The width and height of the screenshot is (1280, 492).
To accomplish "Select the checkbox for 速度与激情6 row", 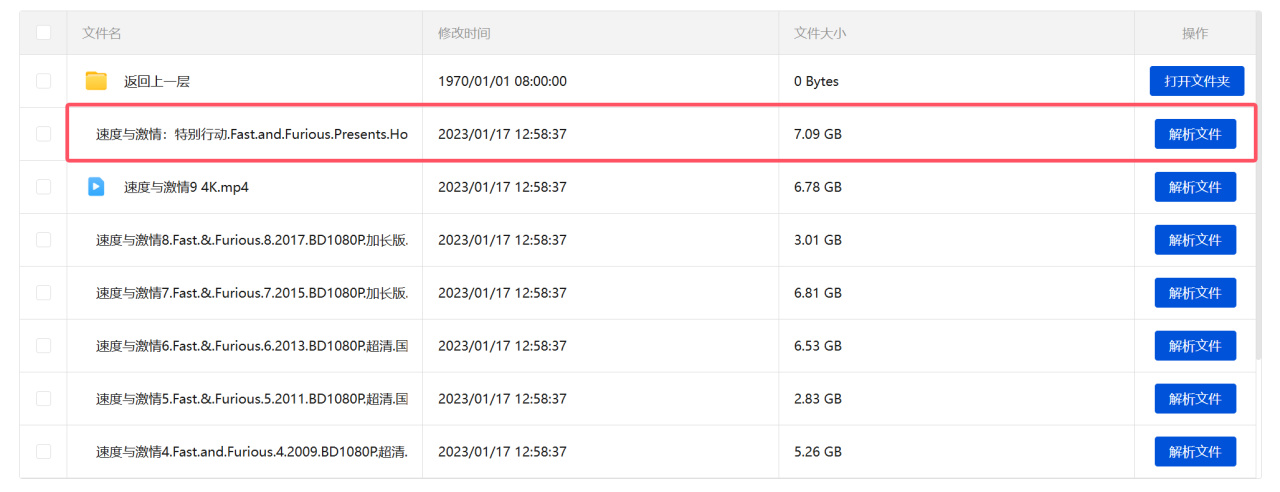I will [43, 346].
